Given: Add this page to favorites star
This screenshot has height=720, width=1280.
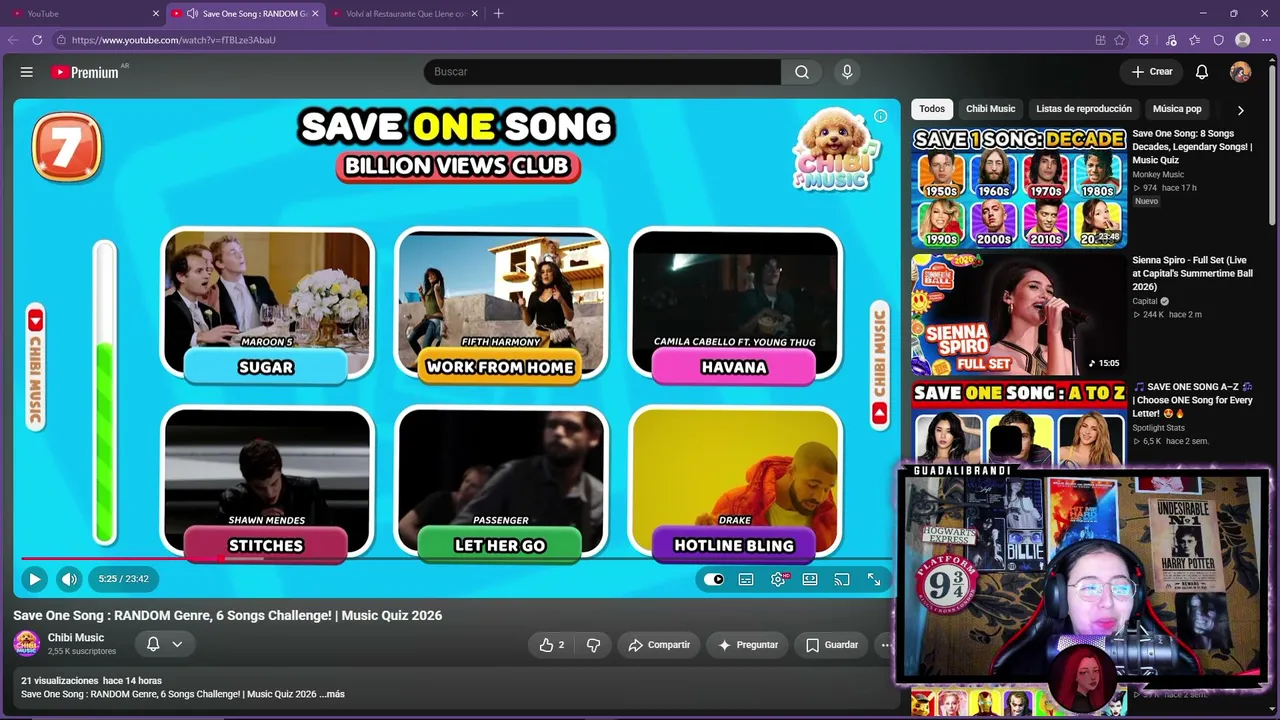Looking at the screenshot, I should click(1119, 40).
